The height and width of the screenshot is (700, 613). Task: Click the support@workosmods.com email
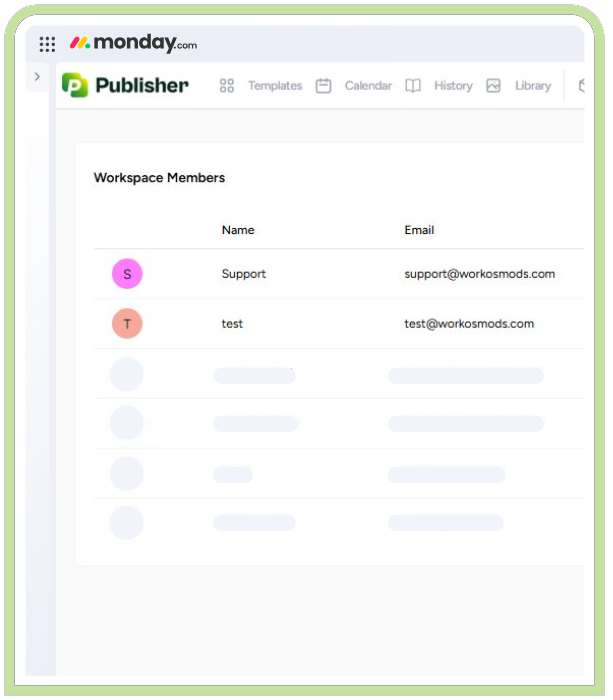point(479,274)
